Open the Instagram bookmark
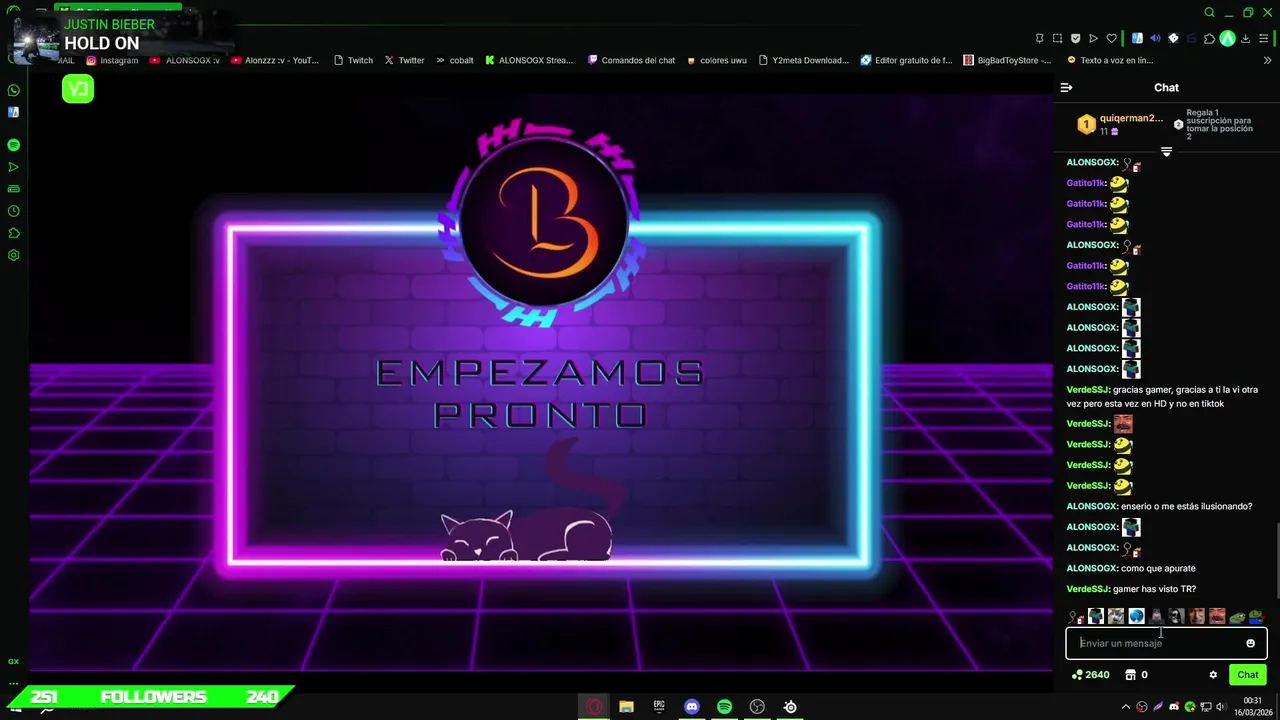Viewport: 1280px width, 720px height. coord(112,60)
